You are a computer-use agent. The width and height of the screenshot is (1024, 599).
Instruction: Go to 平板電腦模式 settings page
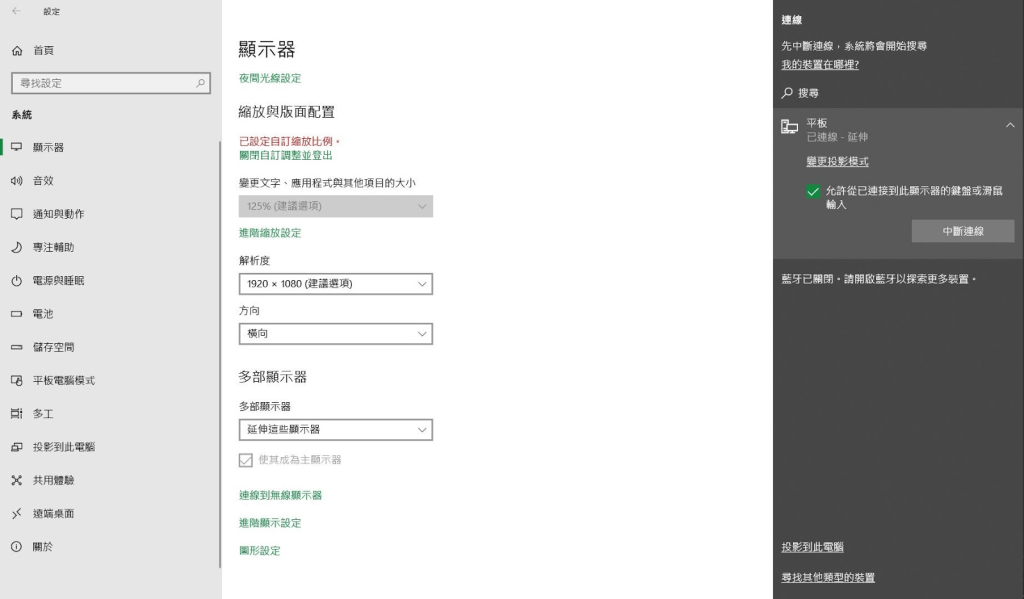point(63,381)
